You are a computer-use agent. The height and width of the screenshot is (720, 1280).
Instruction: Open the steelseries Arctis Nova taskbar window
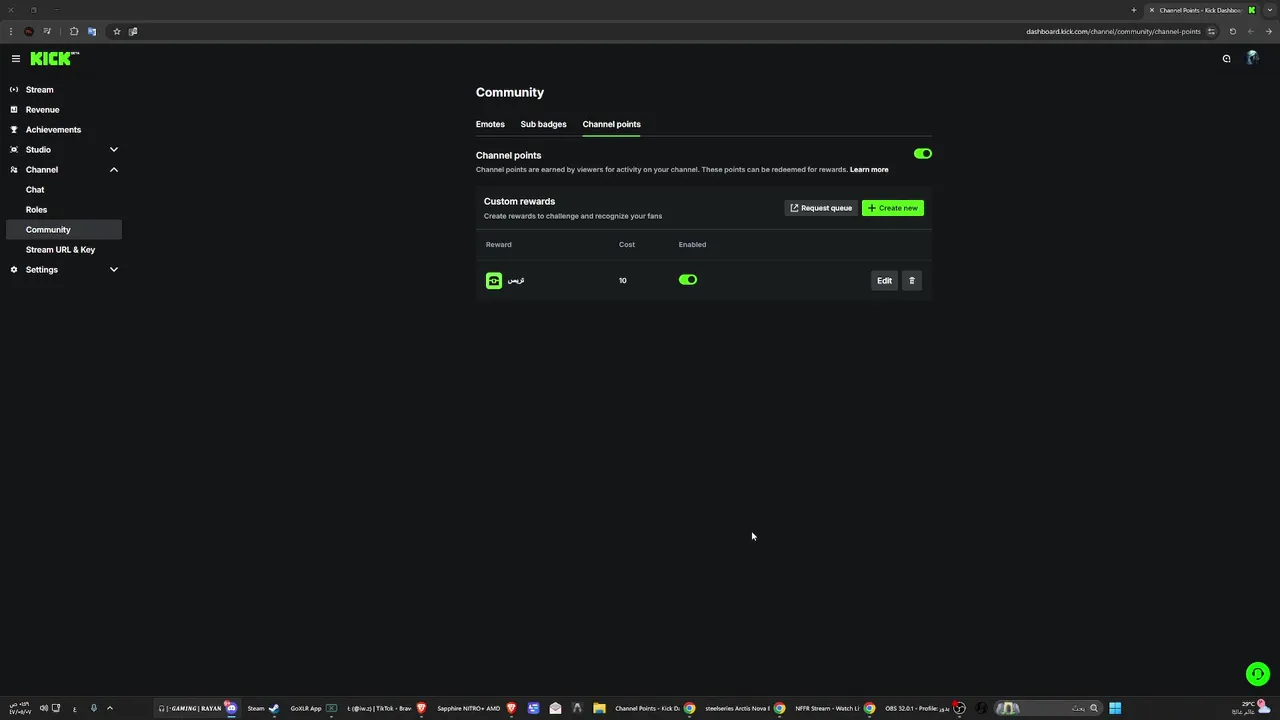click(x=745, y=708)
